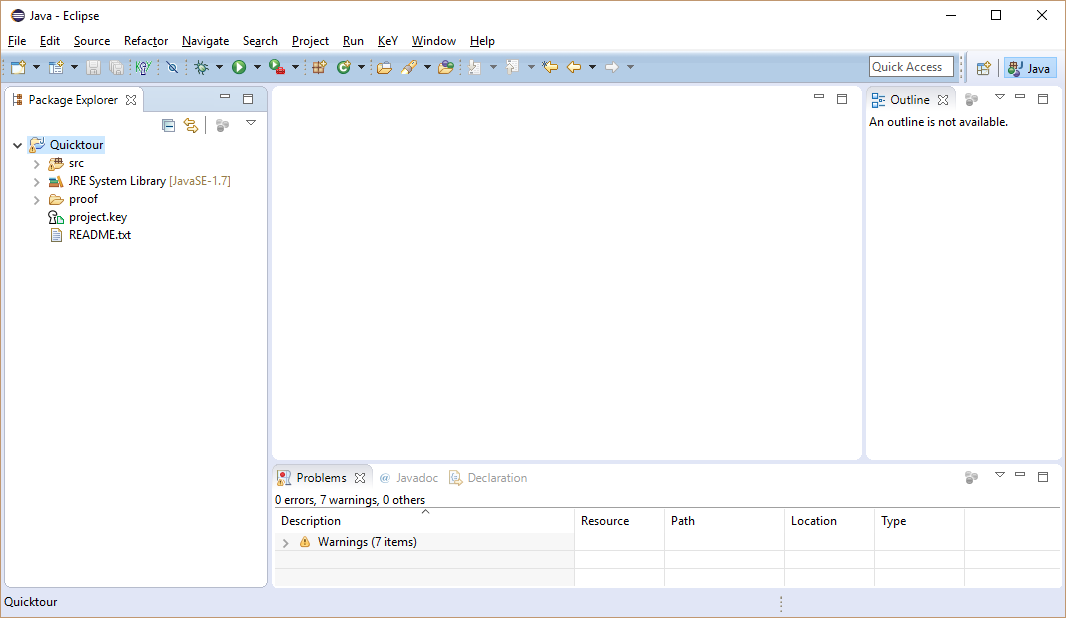
Task: Open the External Tools dropdown arrow
Action: 295,67
